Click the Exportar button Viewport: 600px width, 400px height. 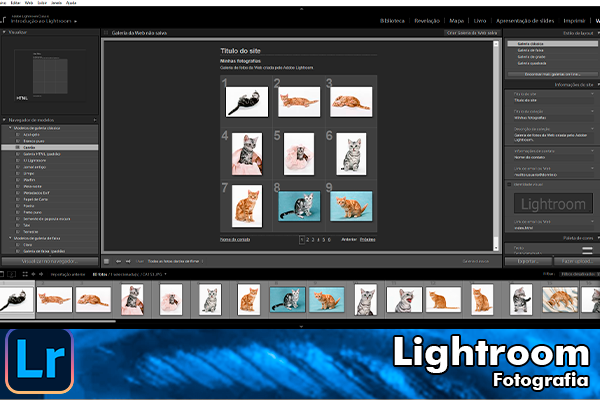[528, 261]
